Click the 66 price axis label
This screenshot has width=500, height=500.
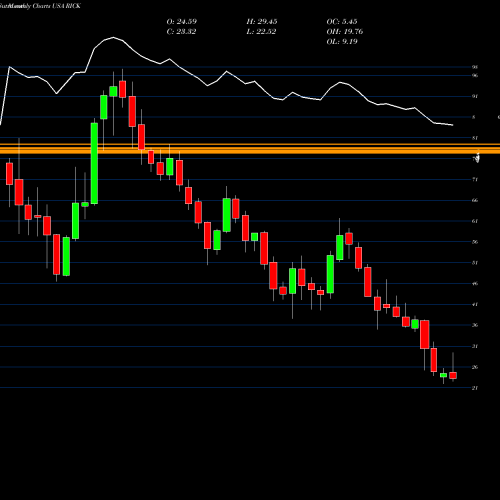[x=475, y=200]
